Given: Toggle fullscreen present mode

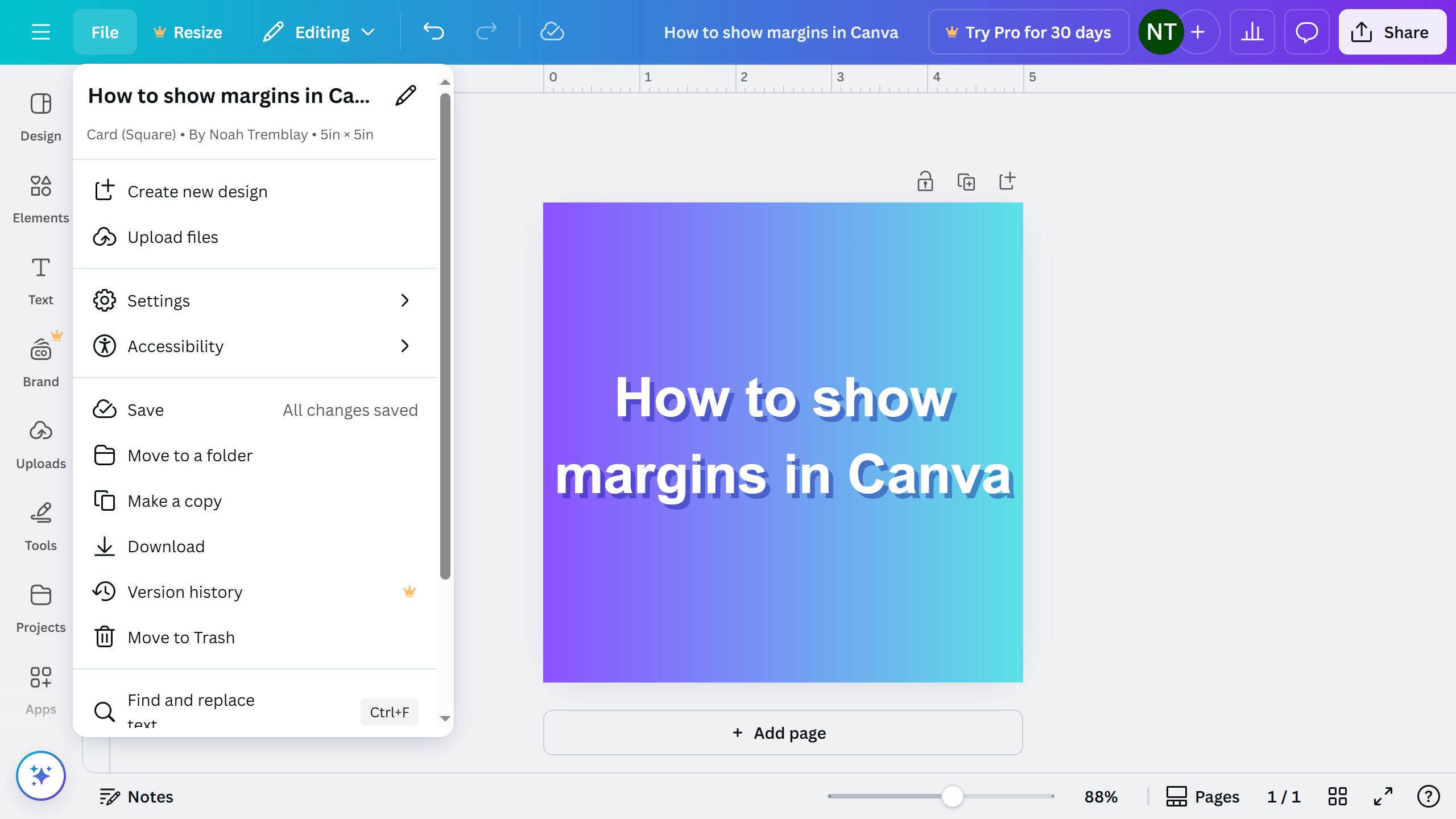Looking at the screenshot, I should (x=1383, y=796).
